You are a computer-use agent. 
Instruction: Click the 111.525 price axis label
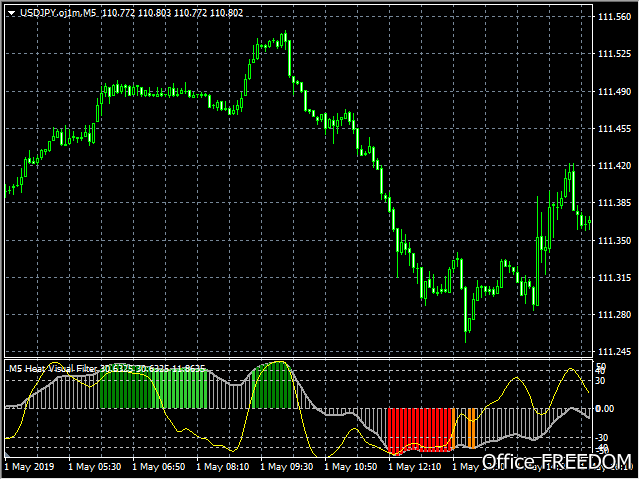click(614, 54)
